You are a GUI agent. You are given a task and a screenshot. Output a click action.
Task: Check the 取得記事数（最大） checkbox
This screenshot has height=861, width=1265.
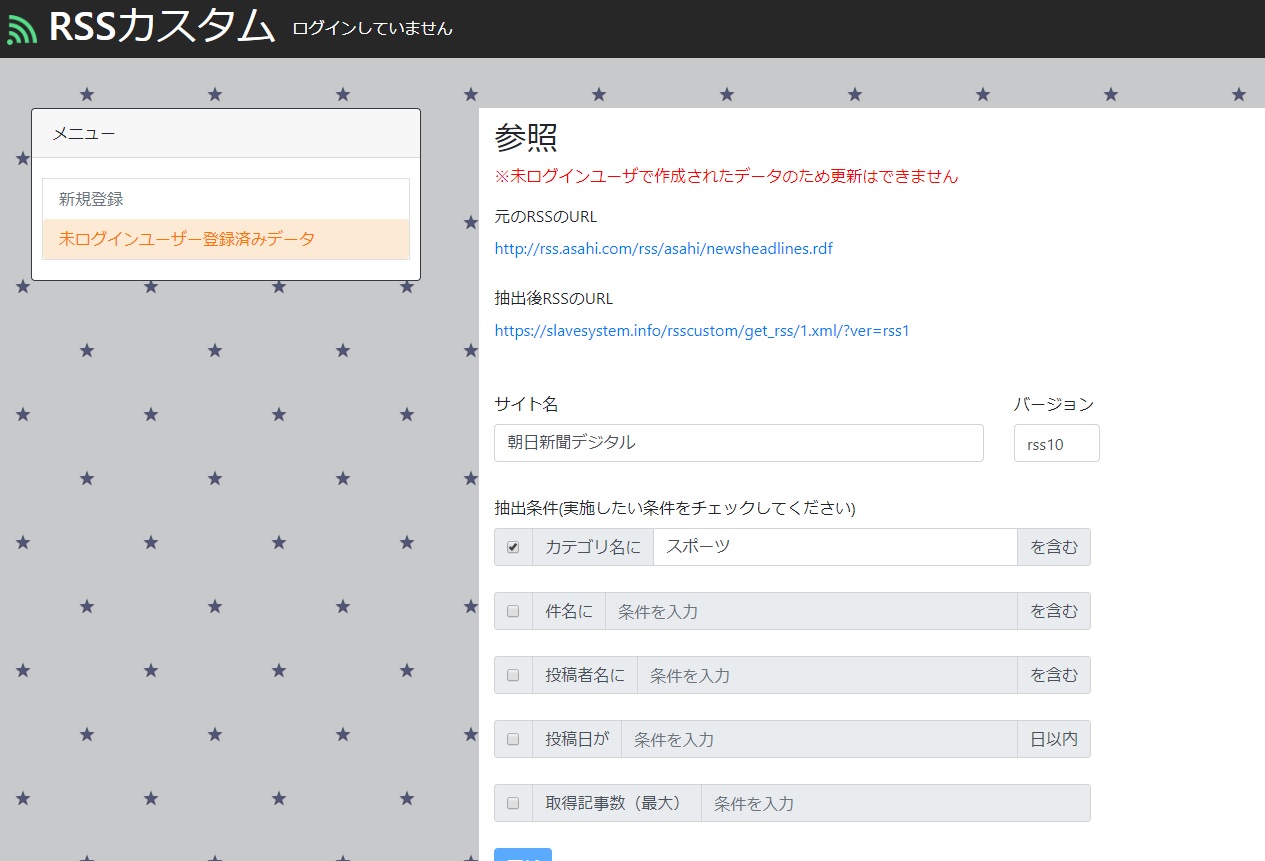coord(513,803)
